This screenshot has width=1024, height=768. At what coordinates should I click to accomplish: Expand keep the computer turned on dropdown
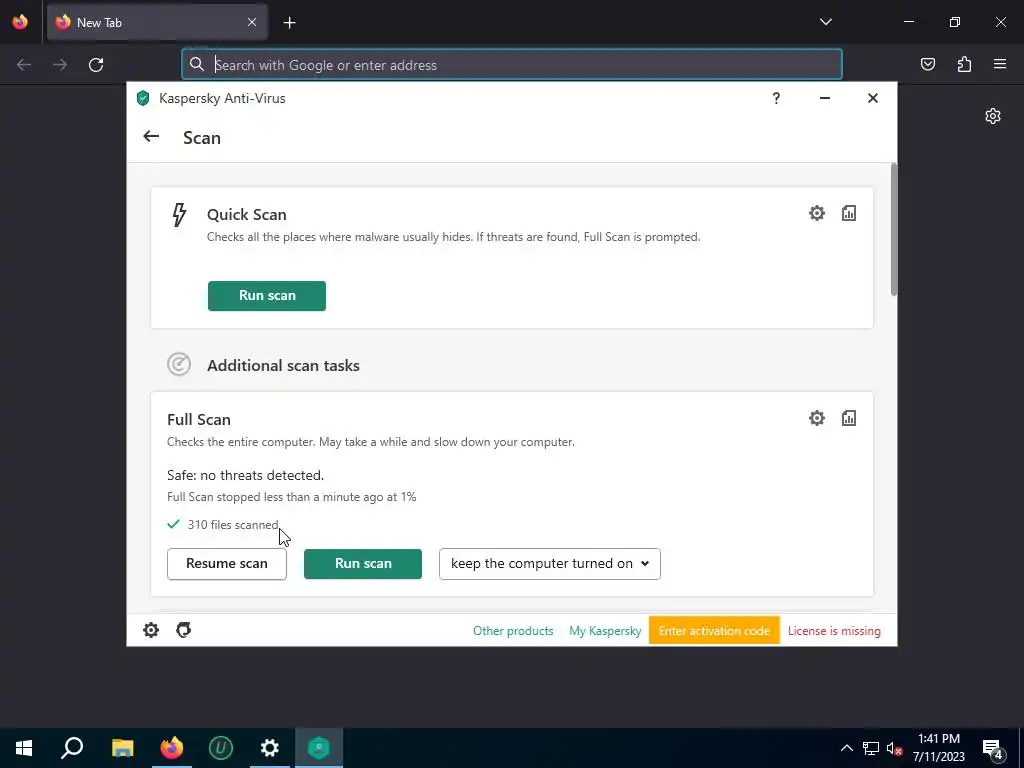(x=550, y=564)
